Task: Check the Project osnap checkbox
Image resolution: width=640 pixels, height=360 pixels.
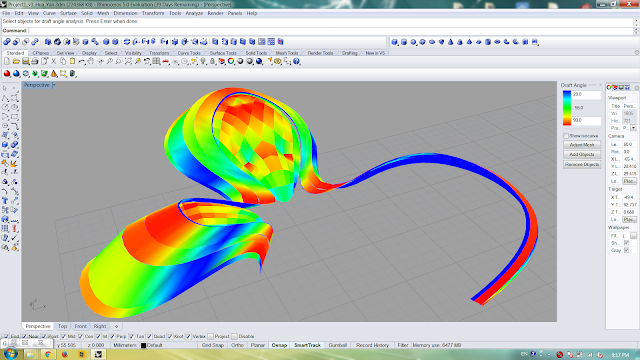Action: click(x=210, y=337)
